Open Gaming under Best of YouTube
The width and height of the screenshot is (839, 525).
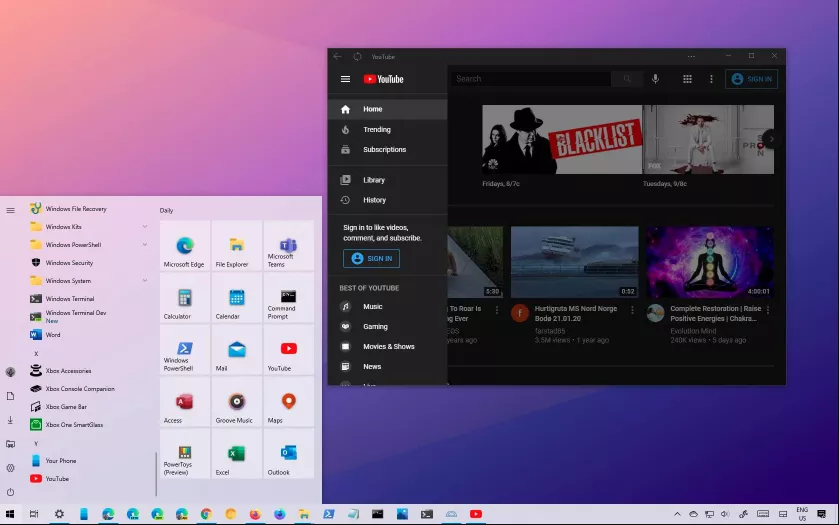[x=387, y=326]
